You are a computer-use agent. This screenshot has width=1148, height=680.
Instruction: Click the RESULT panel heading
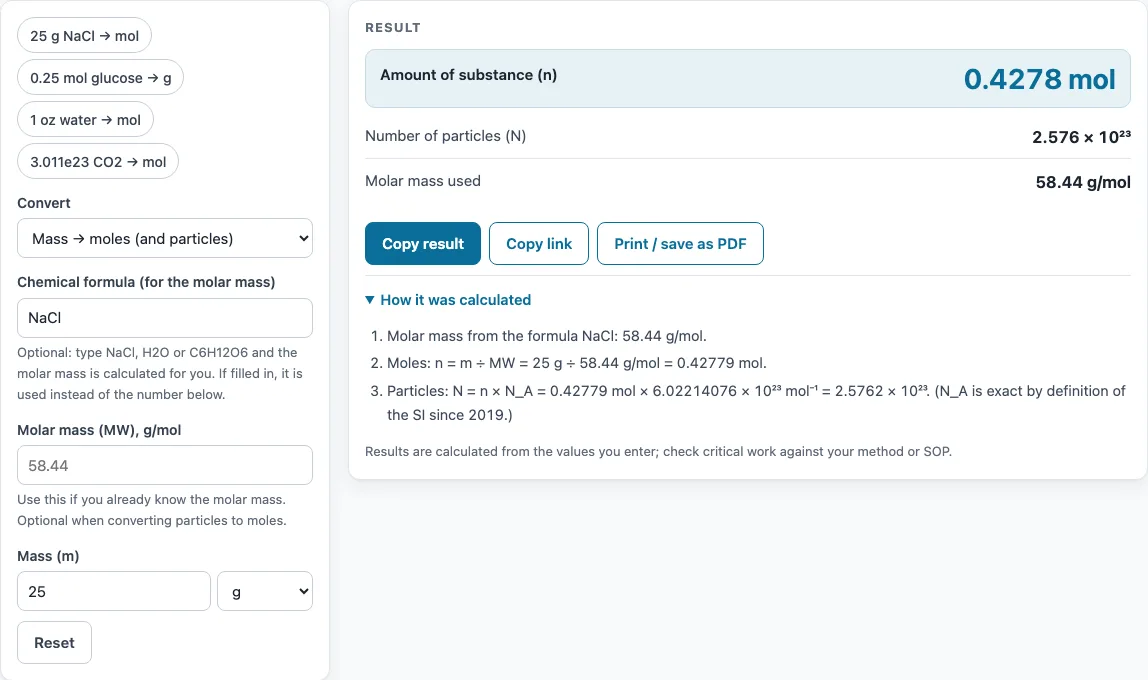click(x=393, y=28)
